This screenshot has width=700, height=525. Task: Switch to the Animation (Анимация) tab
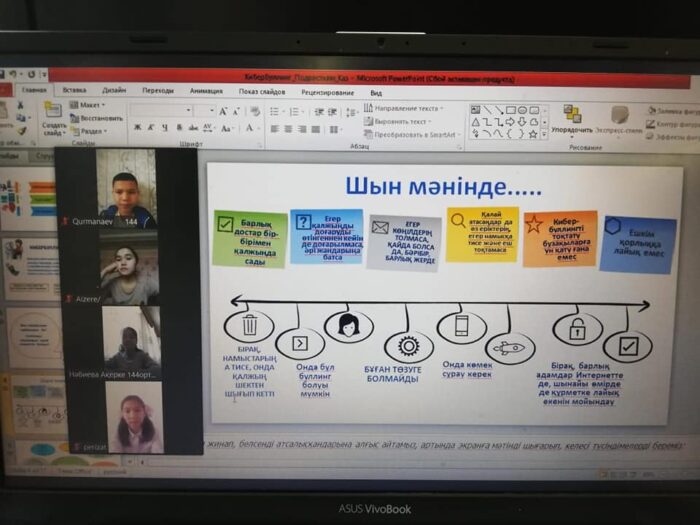206,91
